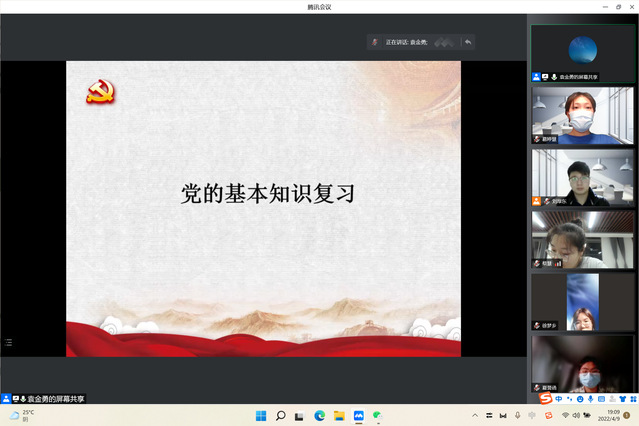Click voice input mic on Sogou bar
Screen dimensions: 639x426
pos(591,399)
